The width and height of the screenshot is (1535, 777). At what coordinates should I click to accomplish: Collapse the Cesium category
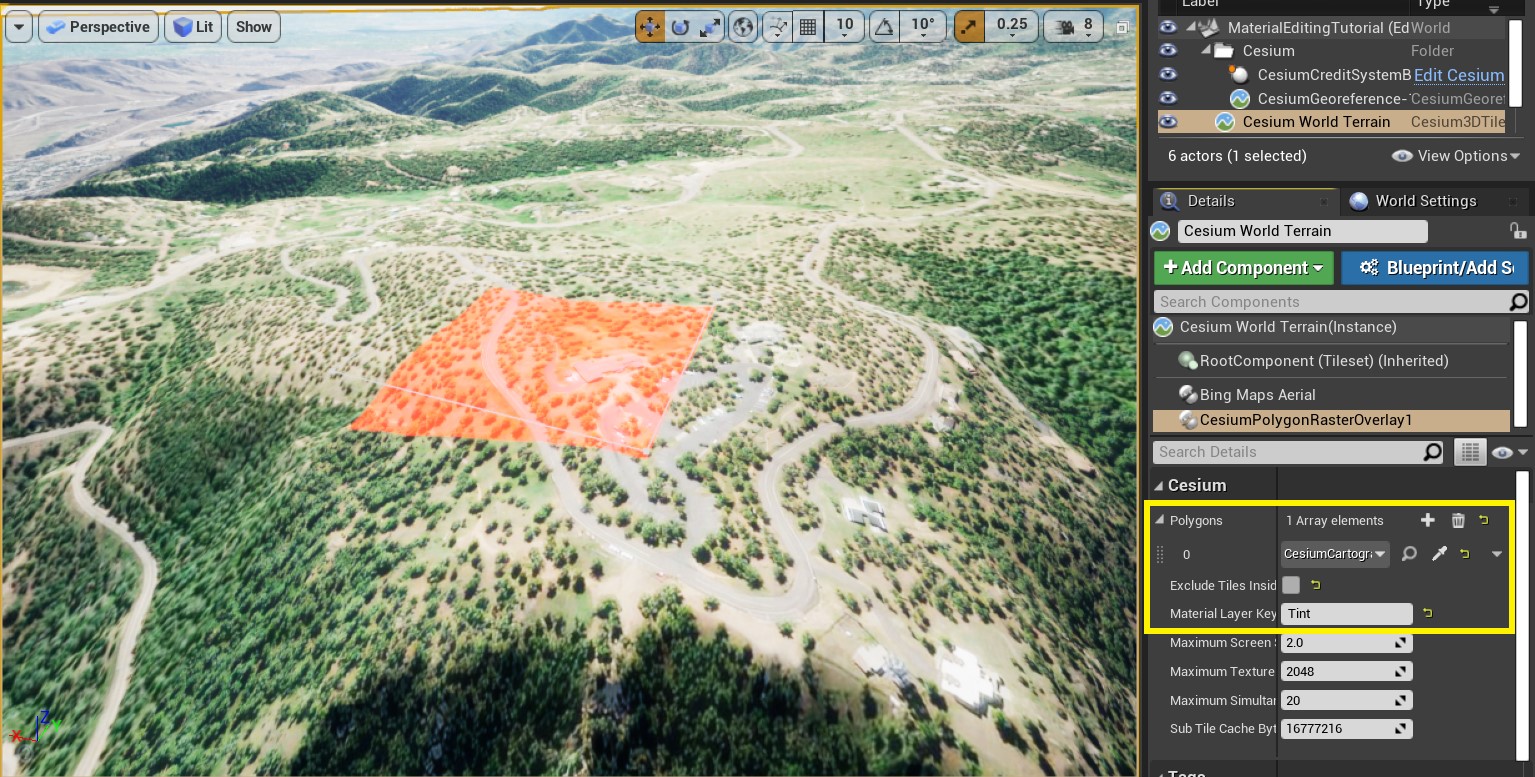coord(1159,486)
